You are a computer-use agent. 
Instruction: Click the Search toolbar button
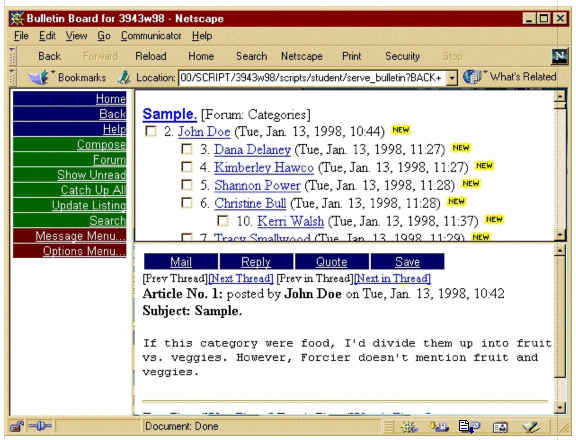pos(252,56)
